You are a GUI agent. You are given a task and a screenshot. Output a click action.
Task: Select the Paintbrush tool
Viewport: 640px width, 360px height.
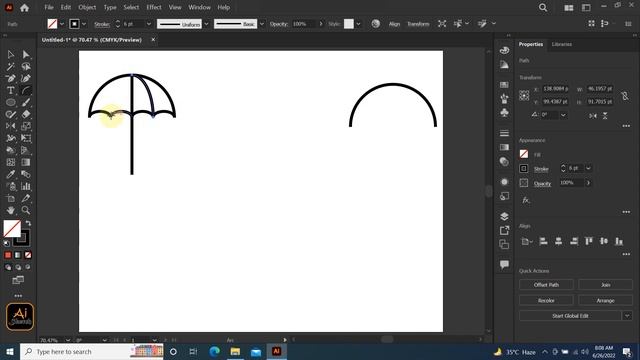pyautogui.click(x=26, y=102)
